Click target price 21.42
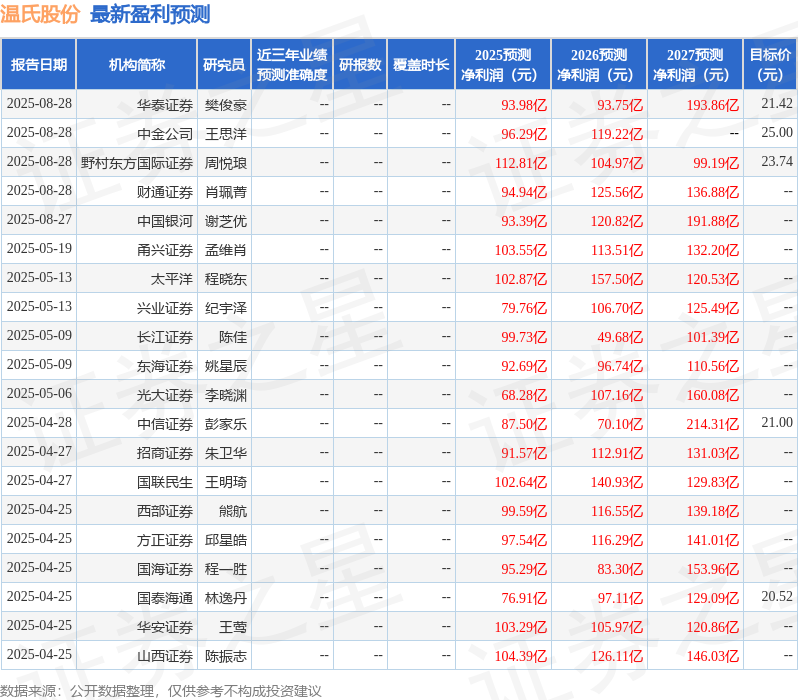Screen dimensions: 798x700 (x=777, y=103)
